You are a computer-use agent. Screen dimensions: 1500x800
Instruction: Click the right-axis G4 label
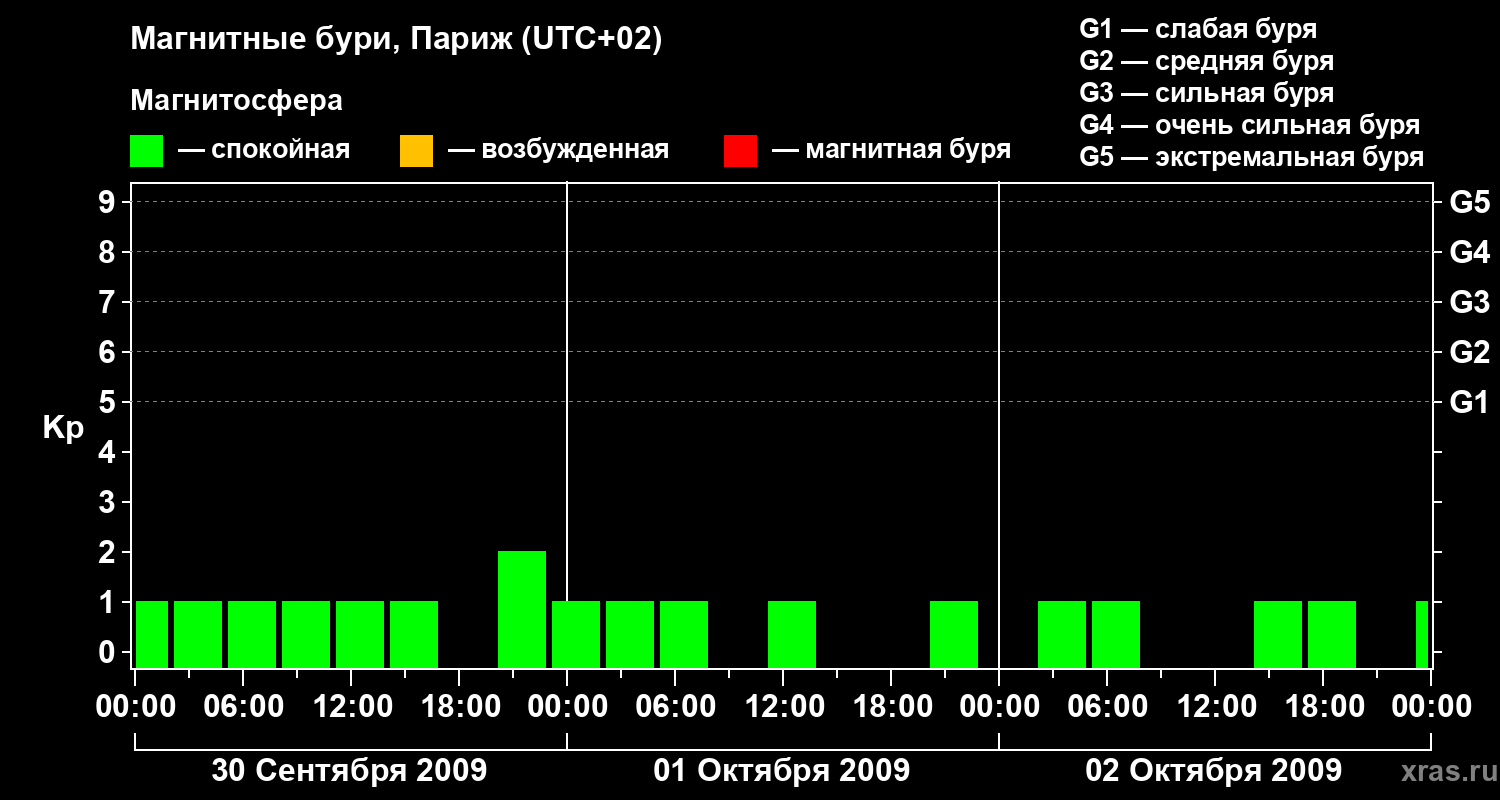1469,252
